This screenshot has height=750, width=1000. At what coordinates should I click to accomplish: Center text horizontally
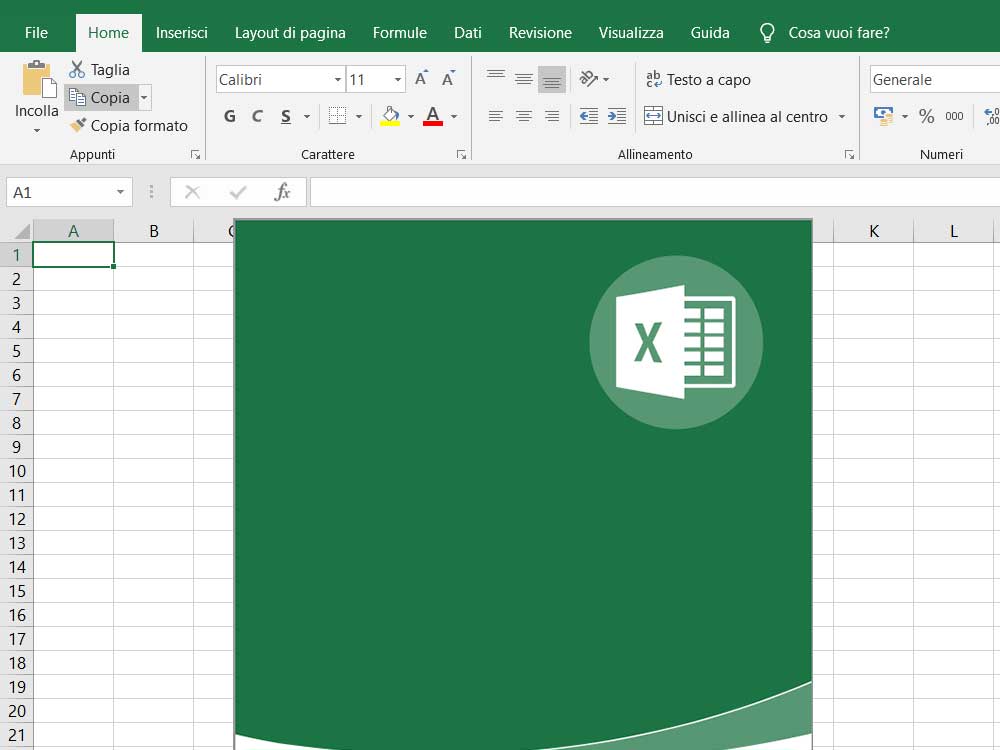524,116
